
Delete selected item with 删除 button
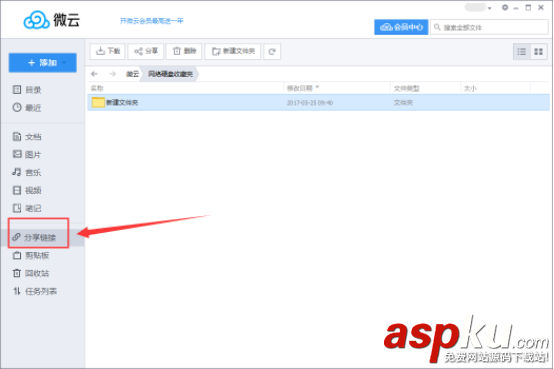pyautogui.click(x=184, y=51)
